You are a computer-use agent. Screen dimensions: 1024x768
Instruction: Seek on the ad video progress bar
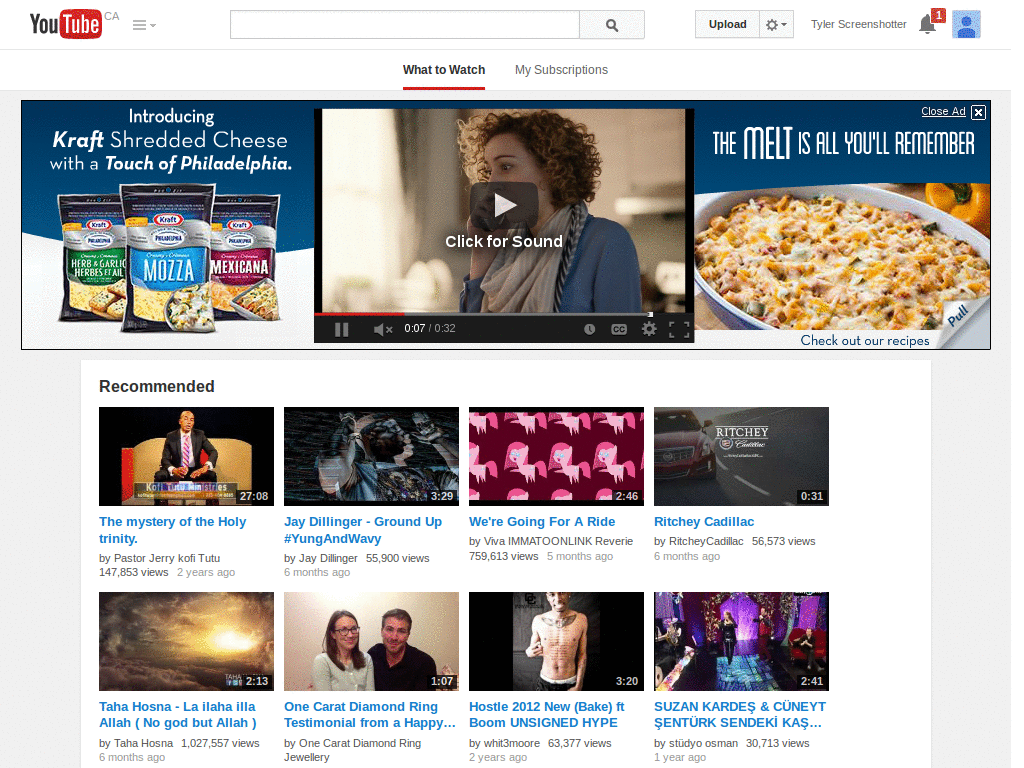(504, 314)
